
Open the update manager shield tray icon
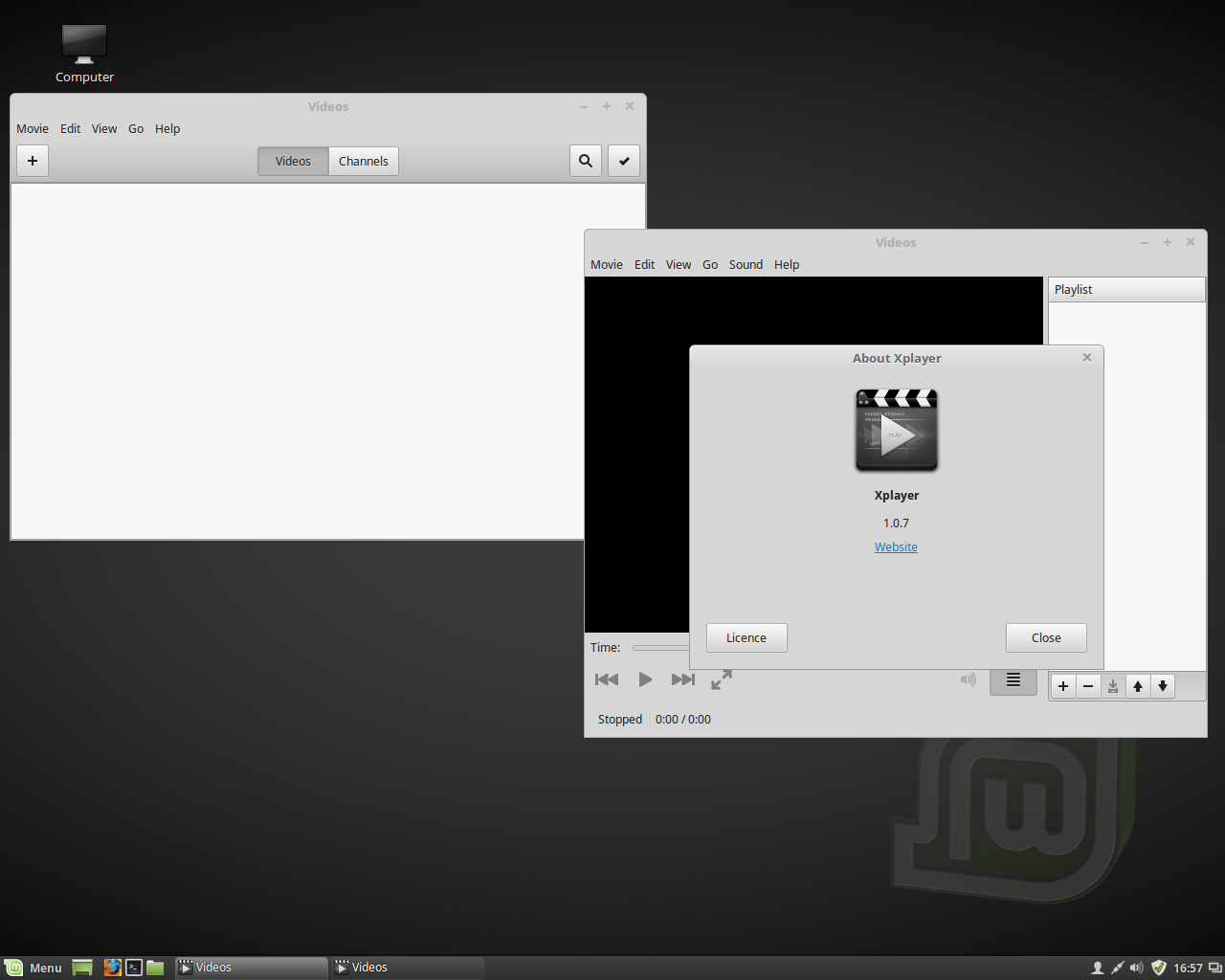(x=1159, y=968)
